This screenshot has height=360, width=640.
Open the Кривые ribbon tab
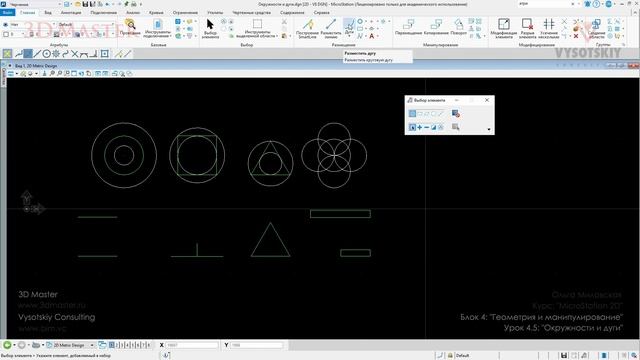(x=156, y=13)
